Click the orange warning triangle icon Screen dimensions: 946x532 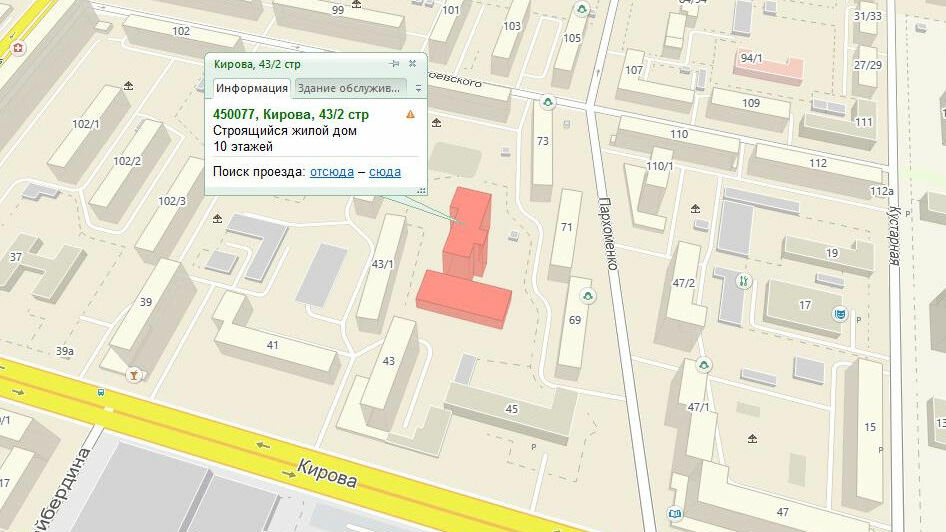[x=410, y=115]
